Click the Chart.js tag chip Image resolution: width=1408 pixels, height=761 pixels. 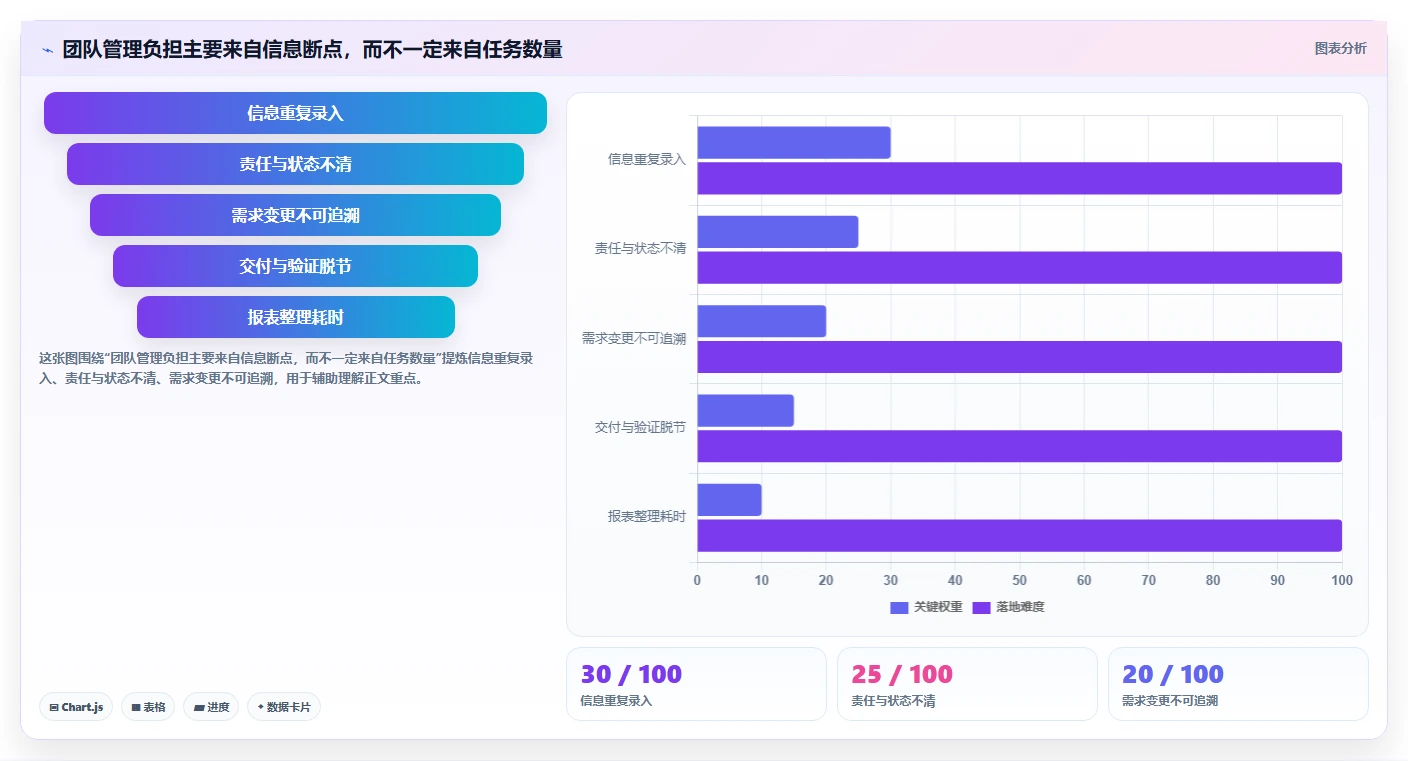coord(76,707)
